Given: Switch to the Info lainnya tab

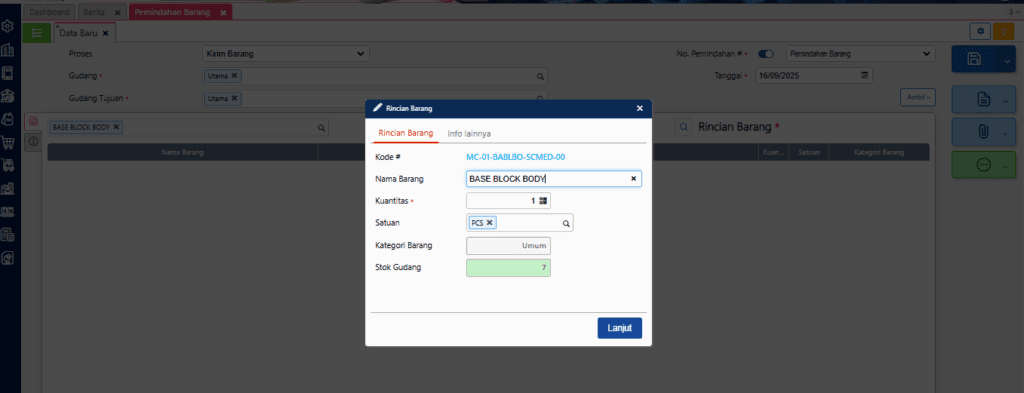Looking at the screenshot, I should pos(469,134).
